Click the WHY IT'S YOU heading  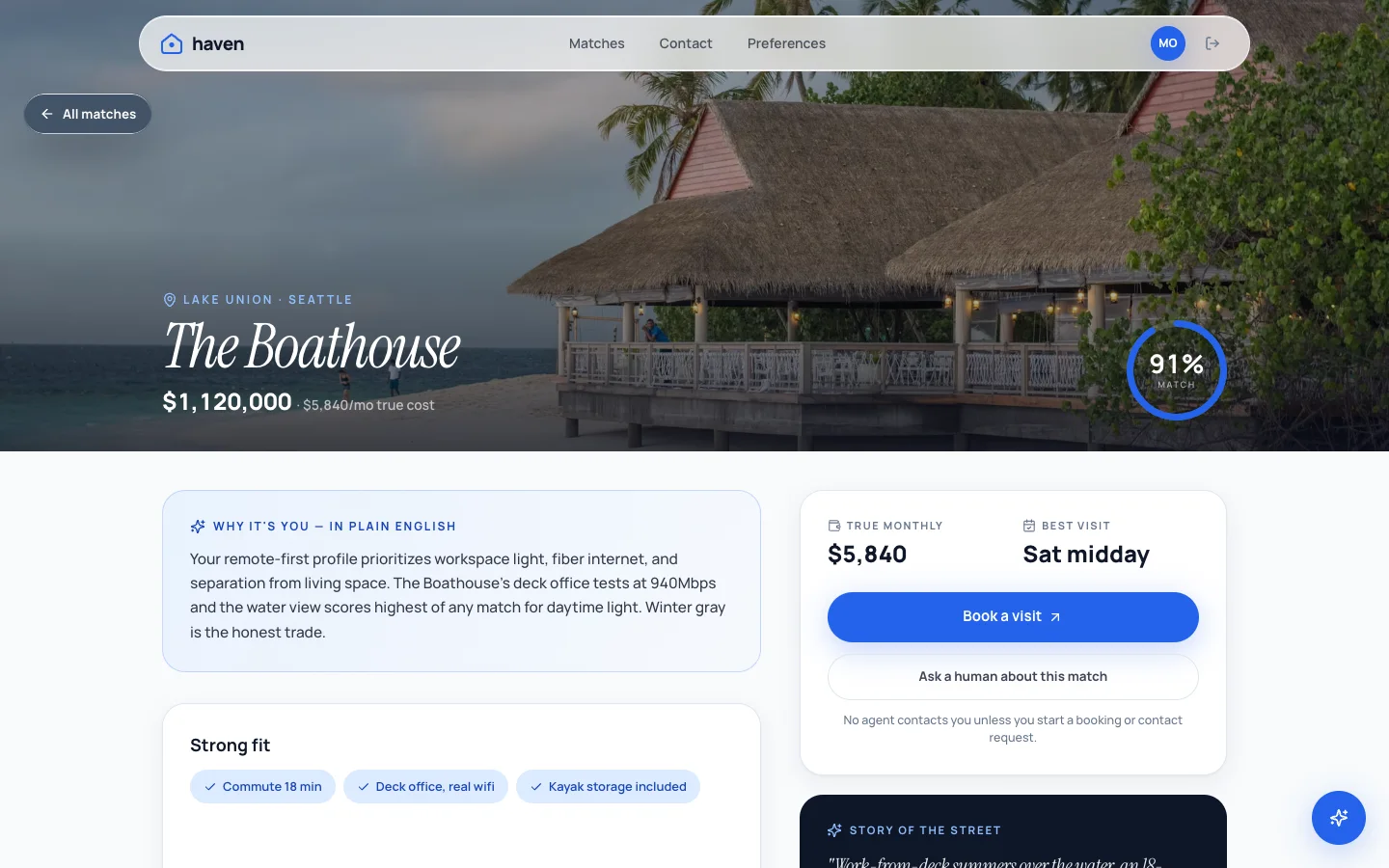coord(335,527)
